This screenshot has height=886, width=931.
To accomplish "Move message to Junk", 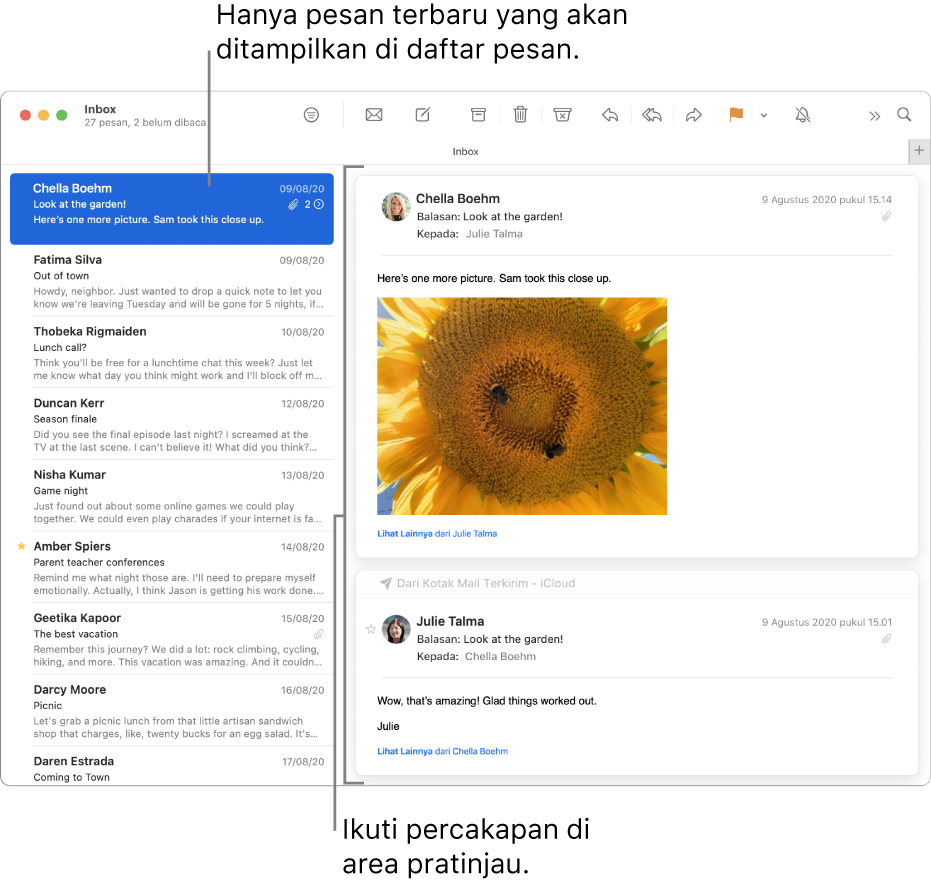I will tap(562, 115).
